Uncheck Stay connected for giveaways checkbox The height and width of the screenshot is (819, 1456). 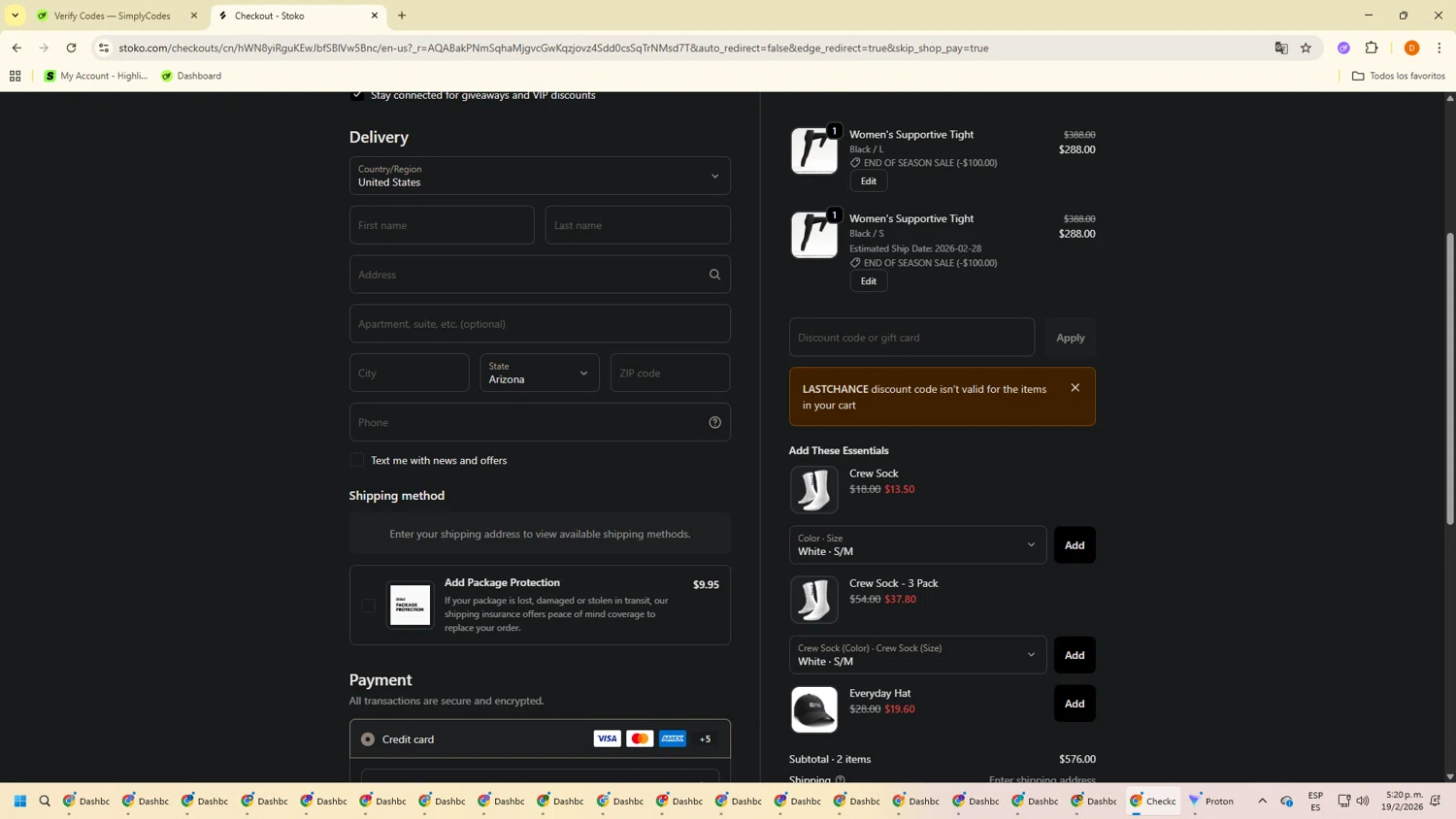(x=357, y=95)
